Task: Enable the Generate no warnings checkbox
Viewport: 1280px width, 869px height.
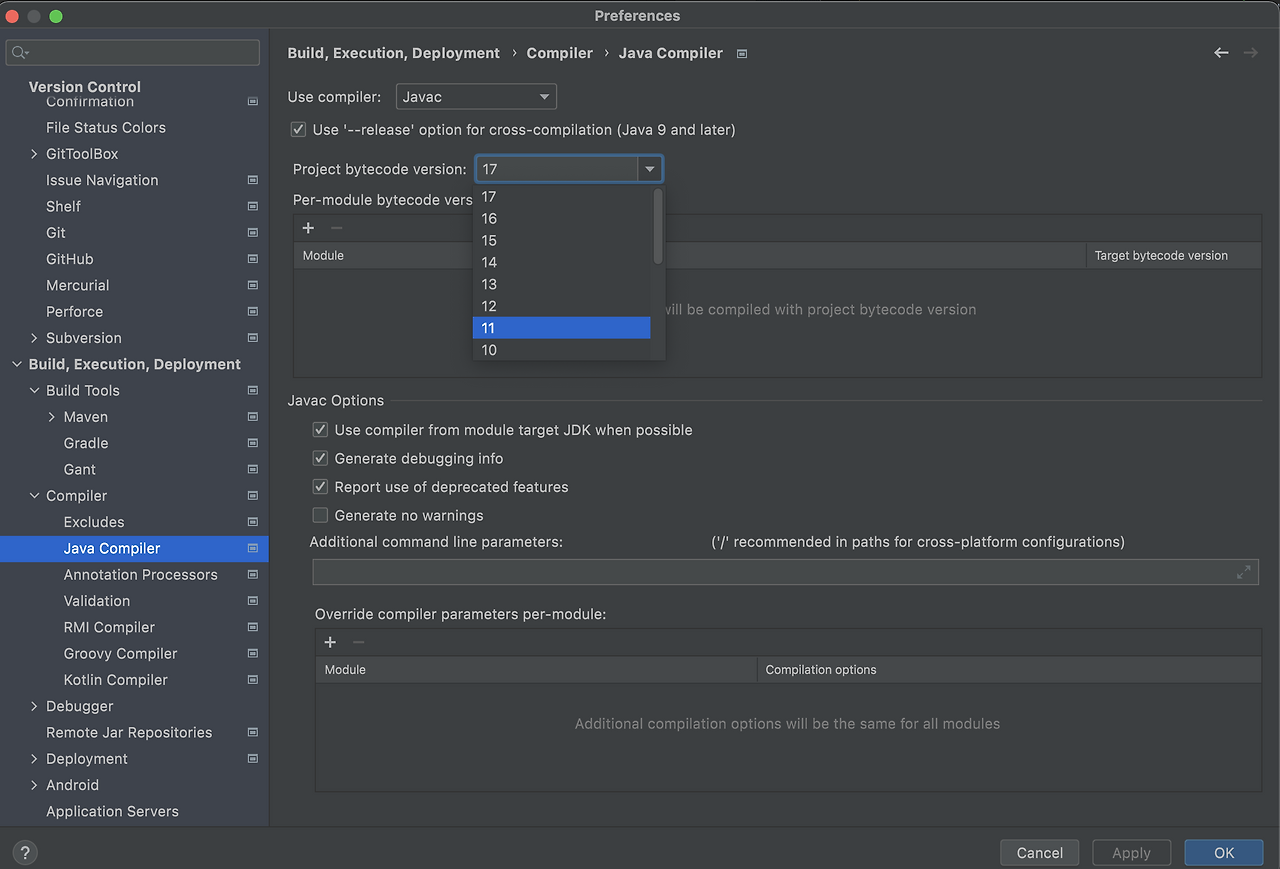Action: (x=322, y=515)
